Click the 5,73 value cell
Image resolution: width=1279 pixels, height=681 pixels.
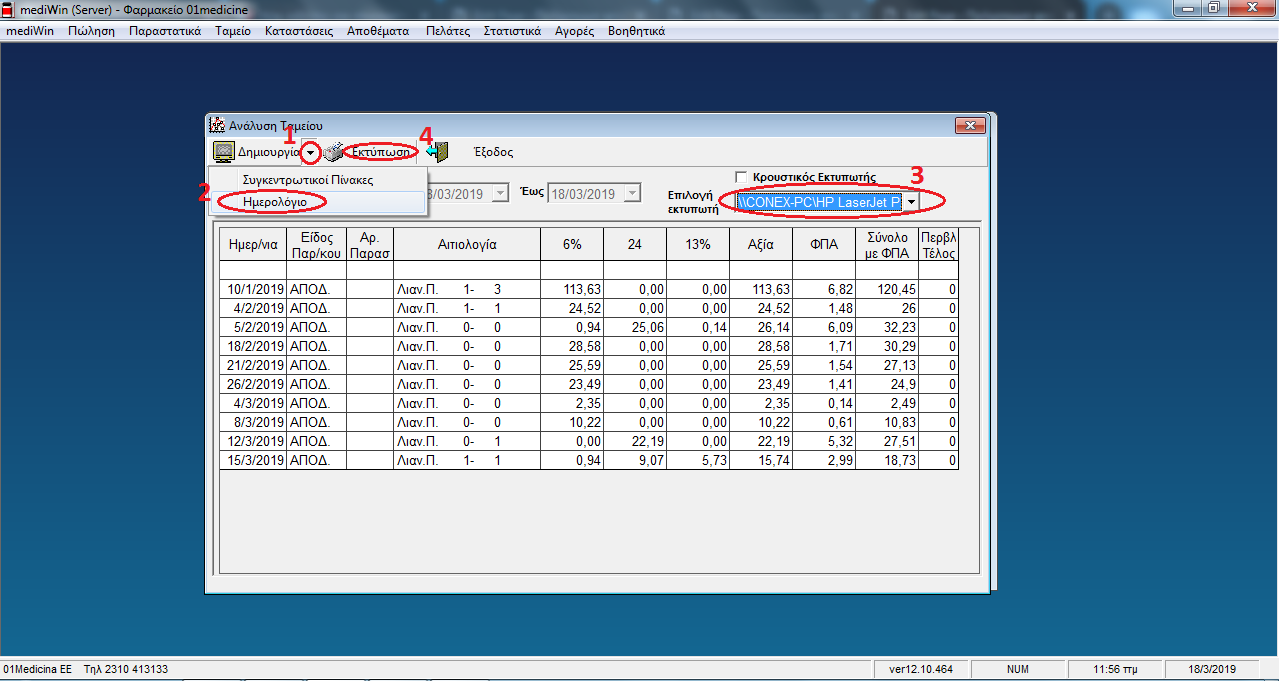tap(698, 460)
